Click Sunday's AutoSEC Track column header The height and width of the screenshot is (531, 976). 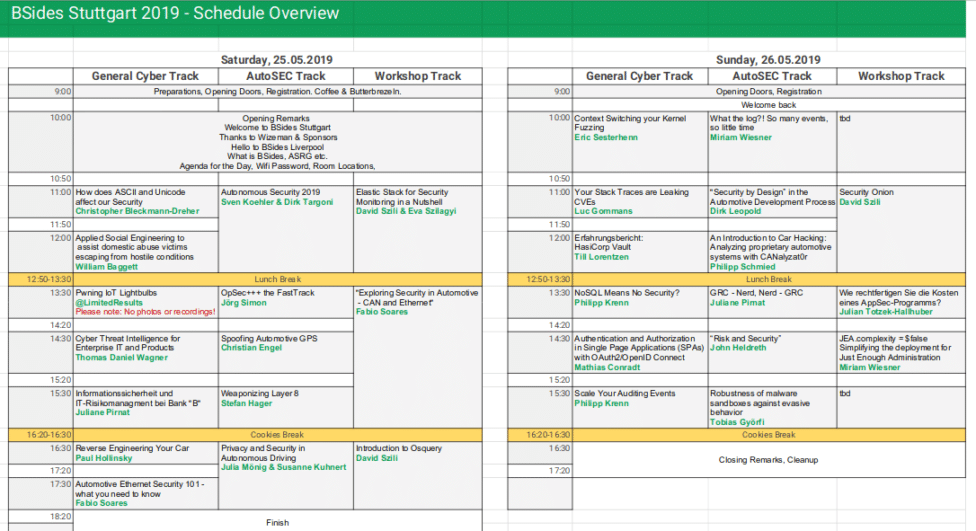coord(772,76)
